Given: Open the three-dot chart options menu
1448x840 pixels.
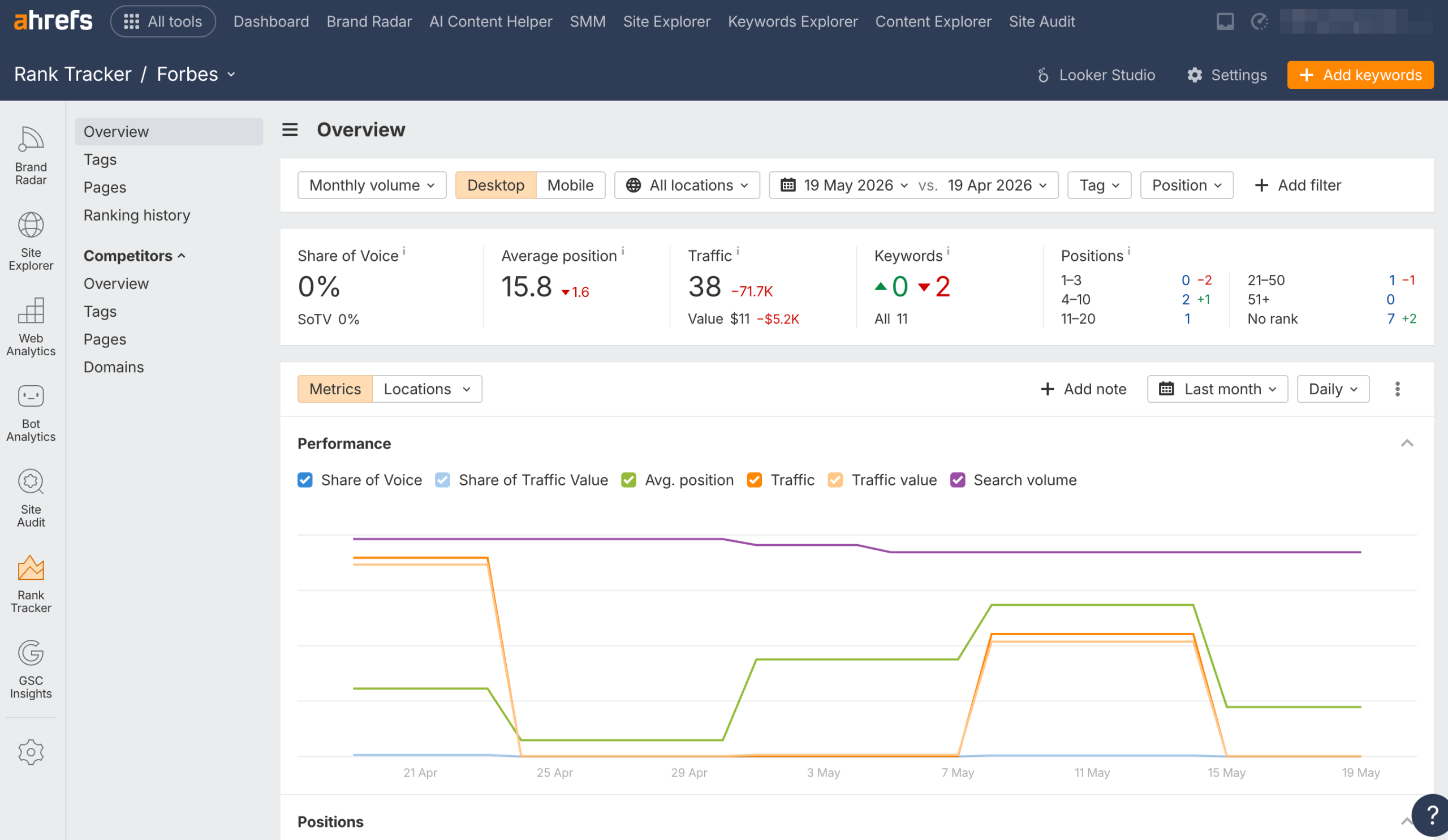Looking at the screenshot, I should pos(1398,390).
